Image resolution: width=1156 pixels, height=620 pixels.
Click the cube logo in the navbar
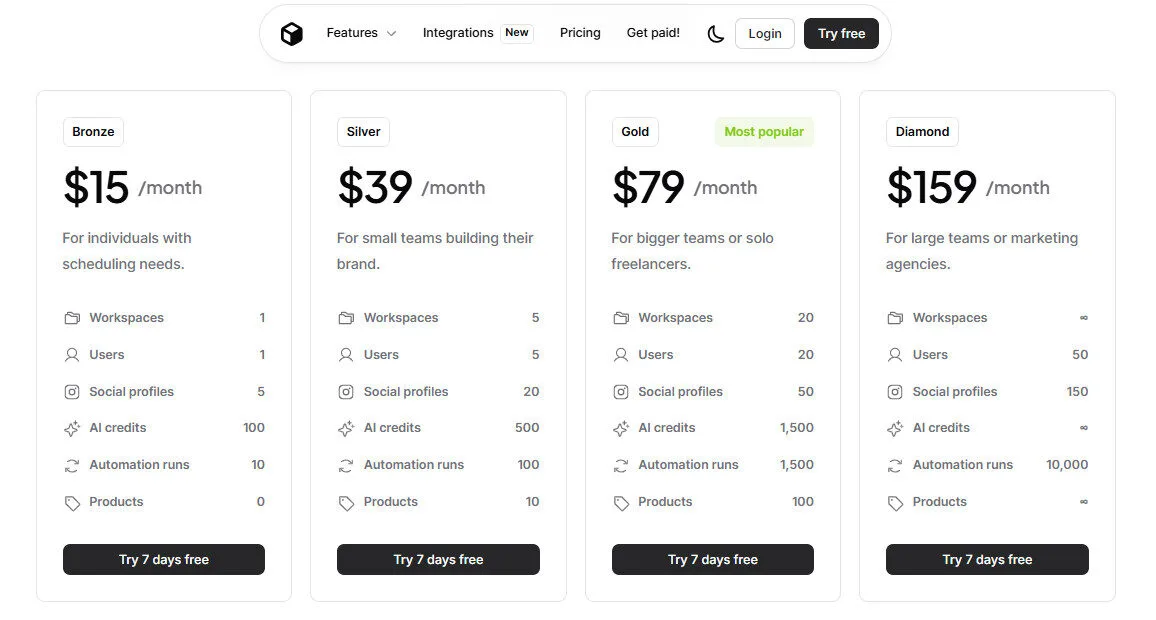click(291, 34)
